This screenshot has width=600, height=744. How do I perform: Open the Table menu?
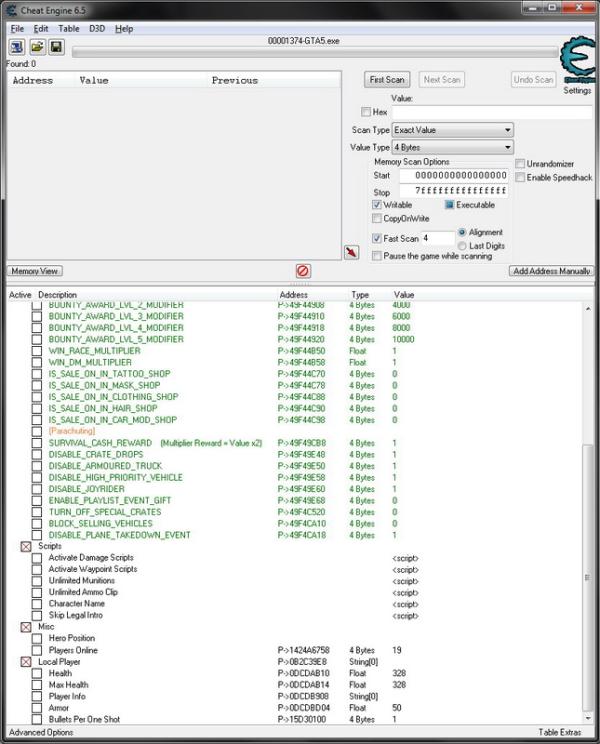(x=69, y=28)
